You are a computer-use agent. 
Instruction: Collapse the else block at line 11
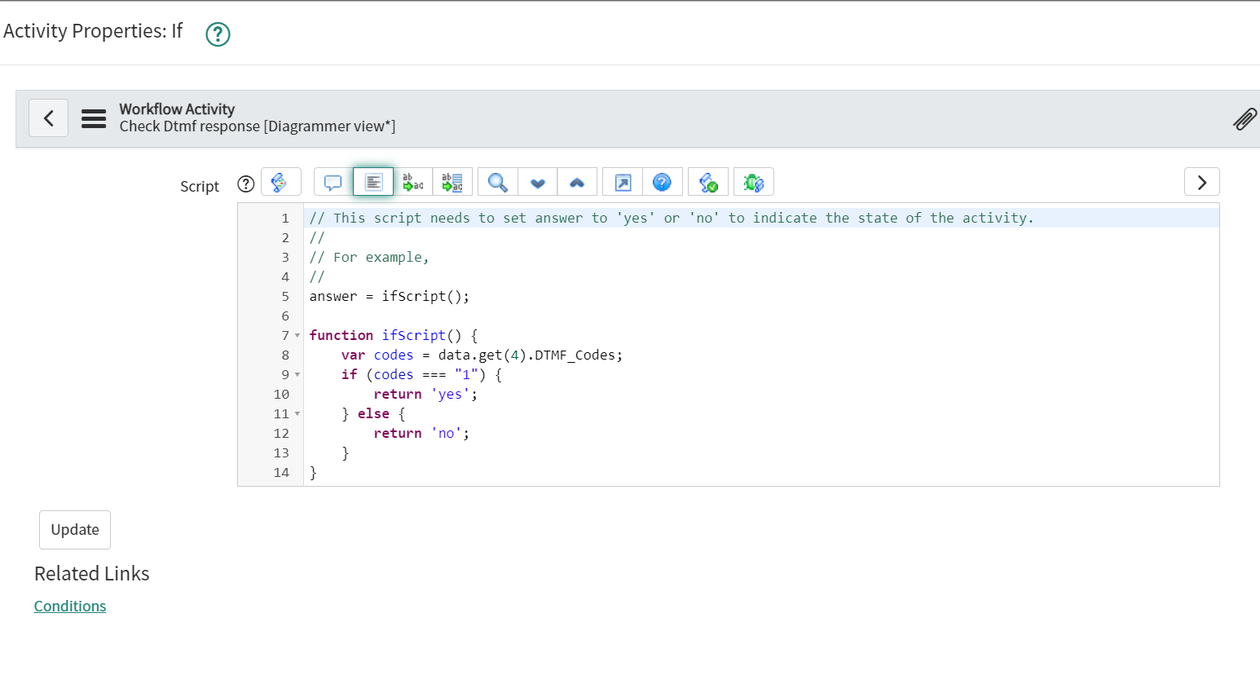click(297, 414)
